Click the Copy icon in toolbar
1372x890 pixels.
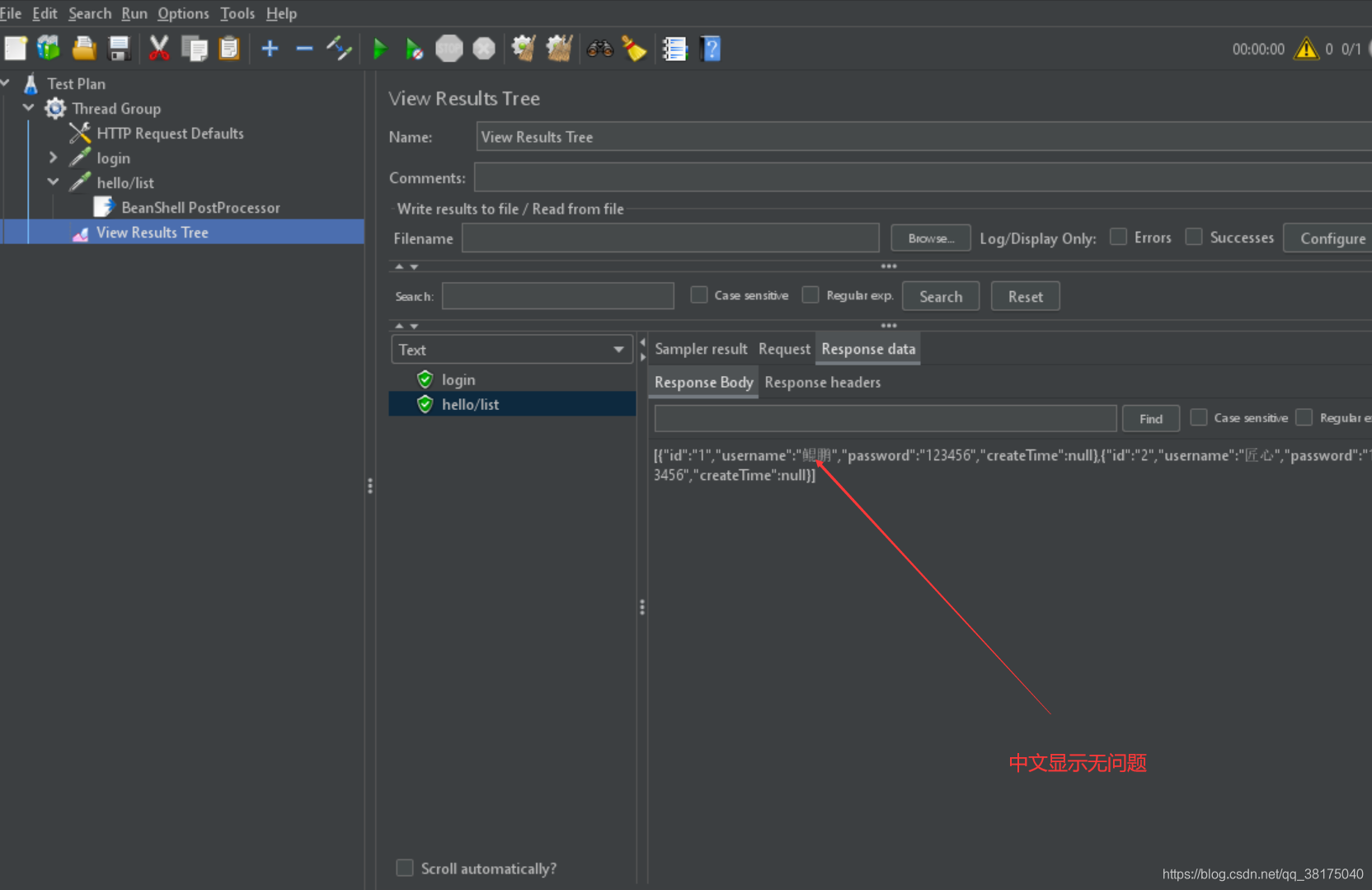click(x=195, y=49)
